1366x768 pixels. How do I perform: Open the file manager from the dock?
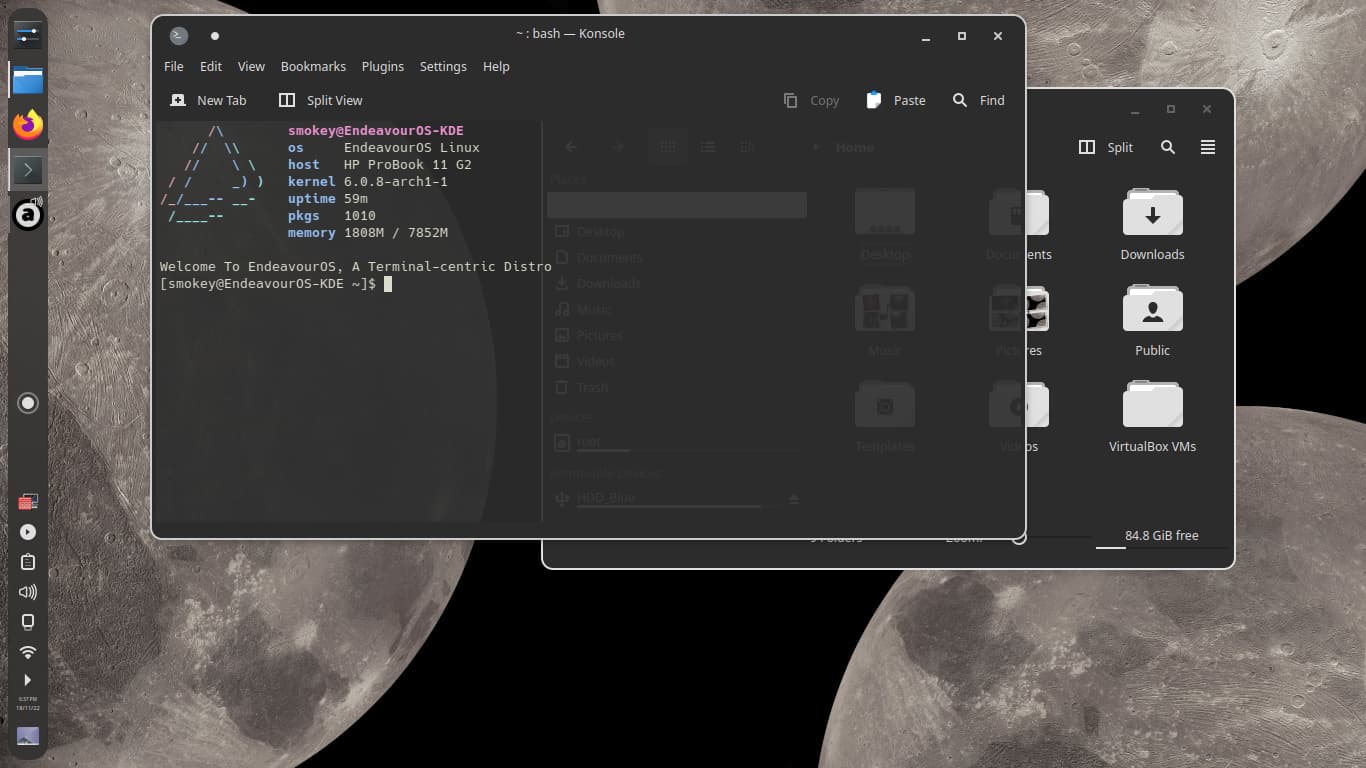click(28, 80)
